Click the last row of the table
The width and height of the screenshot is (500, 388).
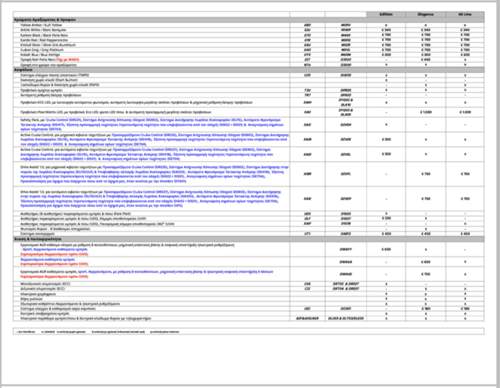249,318
